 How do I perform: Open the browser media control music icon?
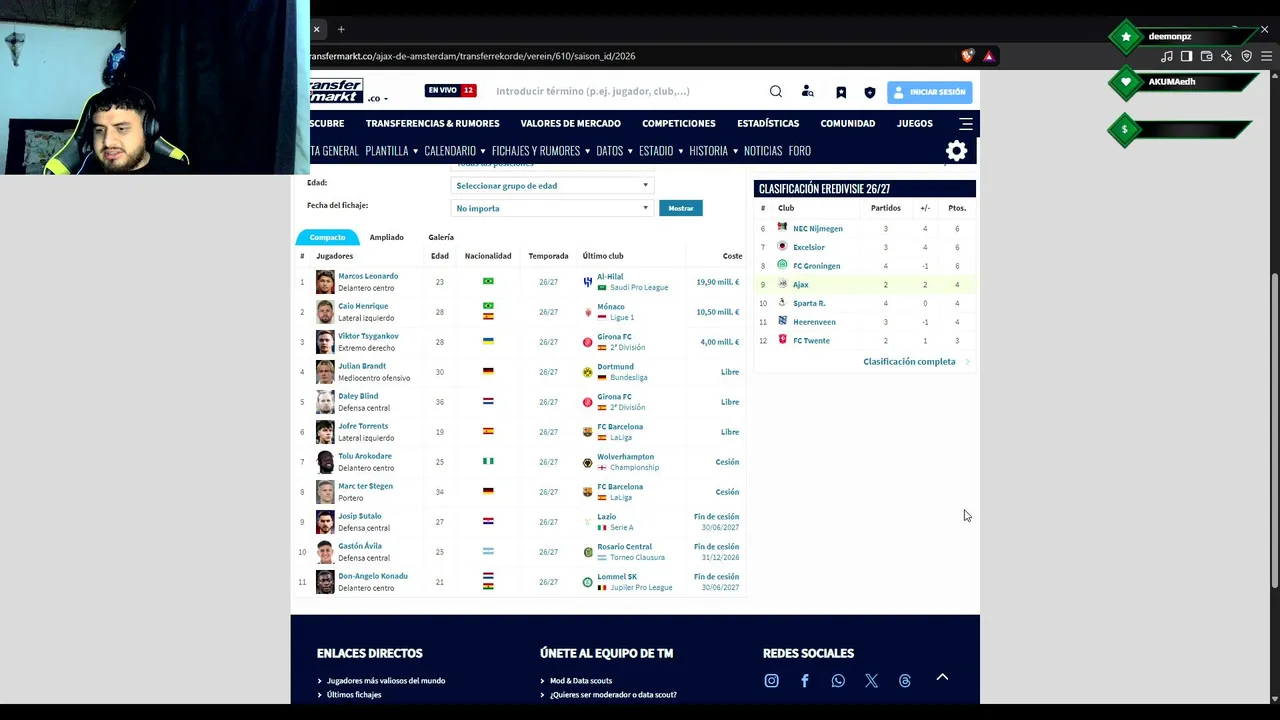click(x=1167, y=56)
